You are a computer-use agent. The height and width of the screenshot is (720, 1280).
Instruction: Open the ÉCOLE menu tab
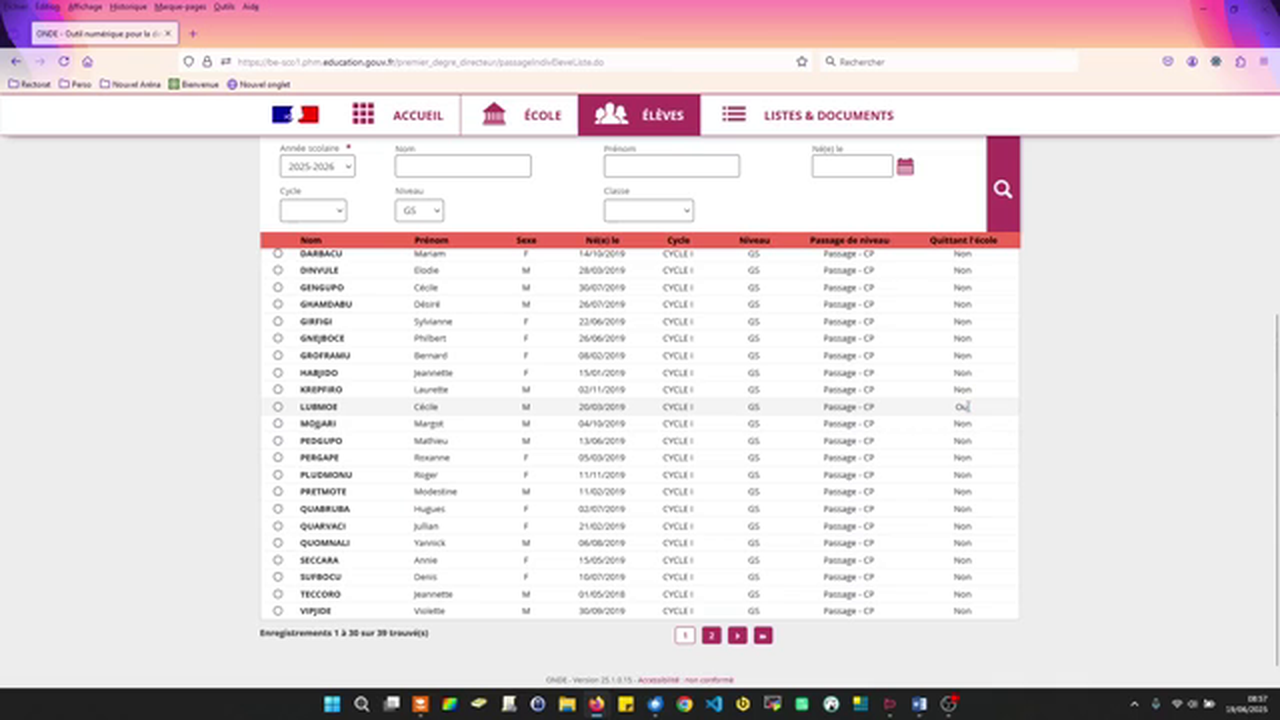[520, 115]
